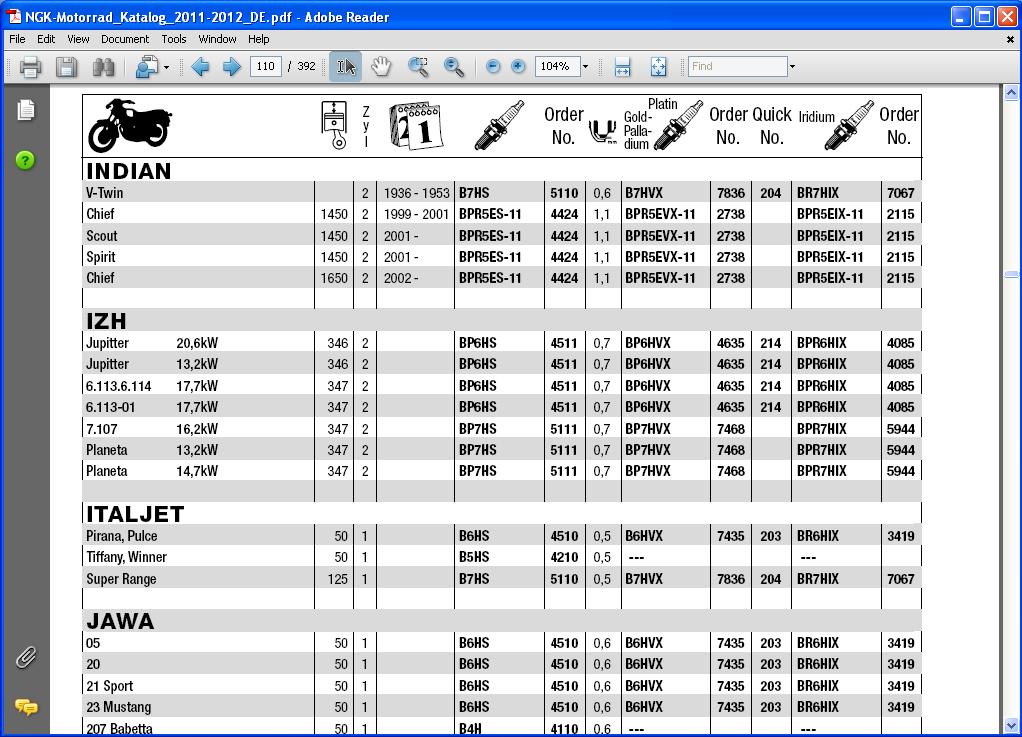This screenshot has width=1022, height=737.
Task: Click the vertical scrollbar thumb
Action: [1011, 275]
